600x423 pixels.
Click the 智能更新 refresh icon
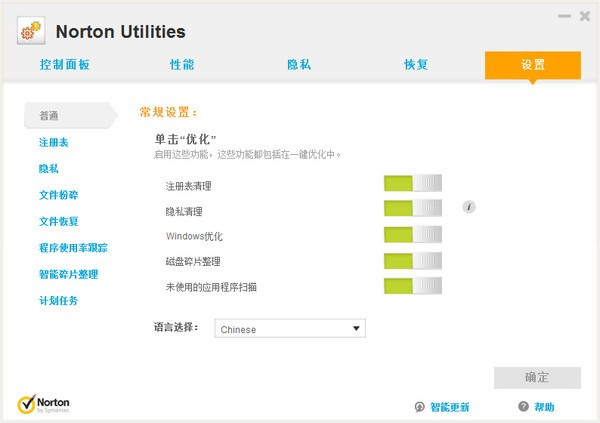coord(420,407)
